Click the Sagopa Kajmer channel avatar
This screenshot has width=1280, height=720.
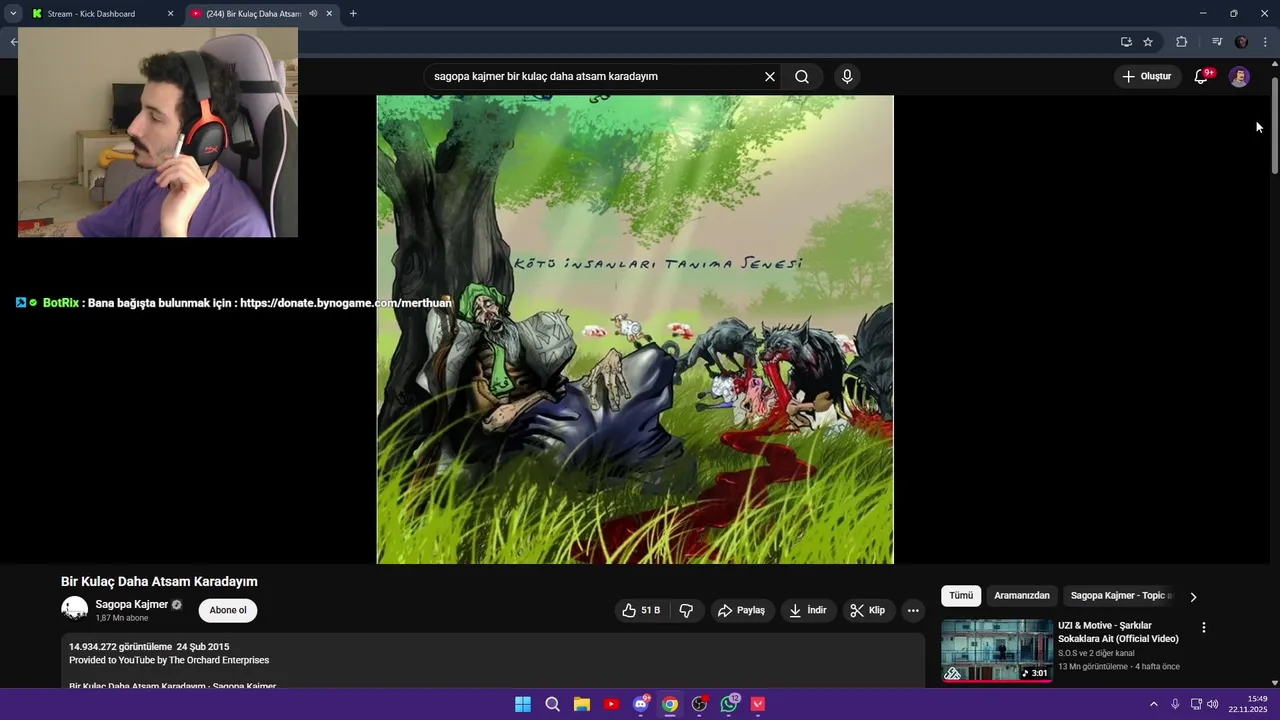[74, 609]
